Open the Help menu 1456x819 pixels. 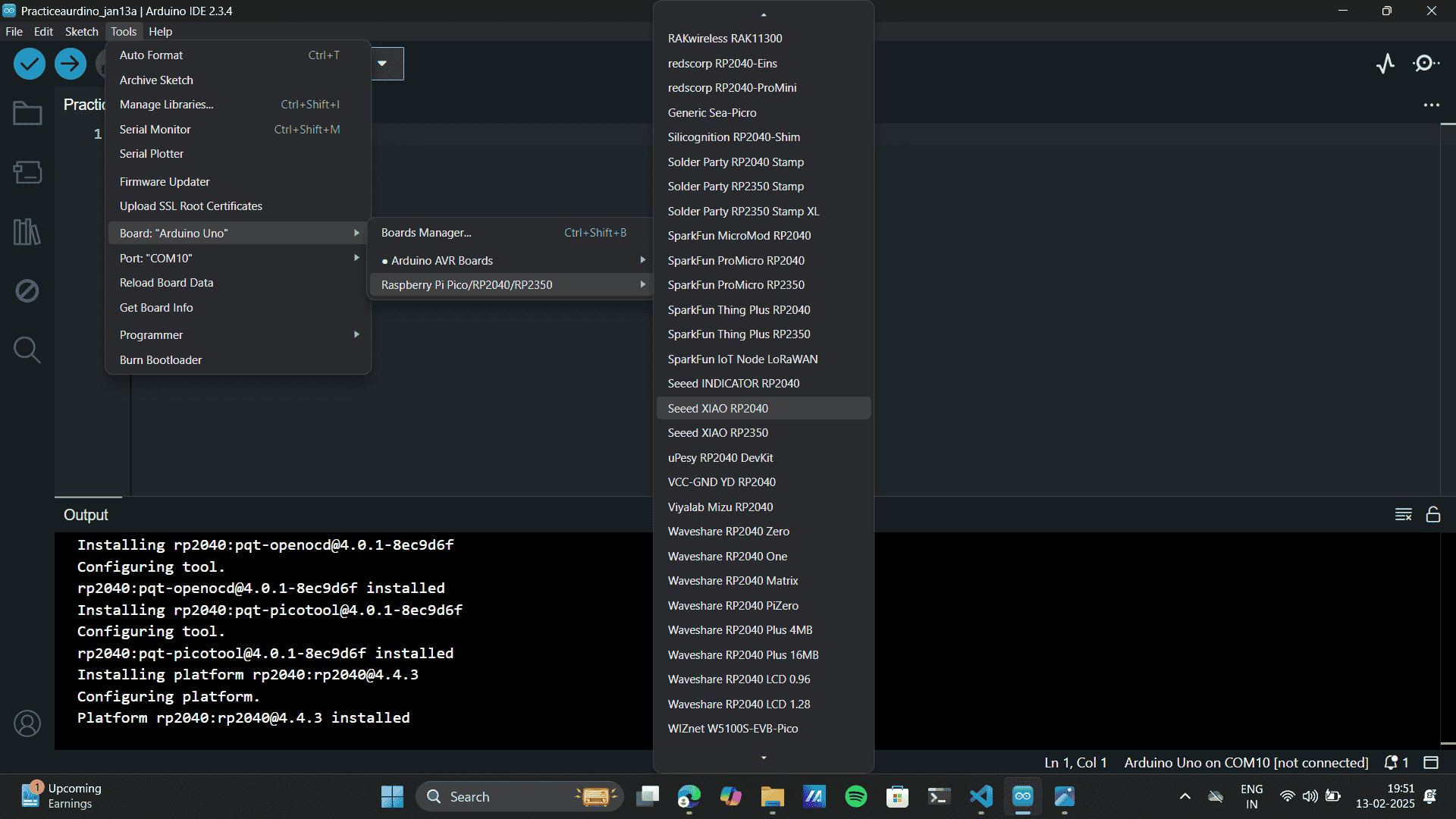(x=160, y=32)
